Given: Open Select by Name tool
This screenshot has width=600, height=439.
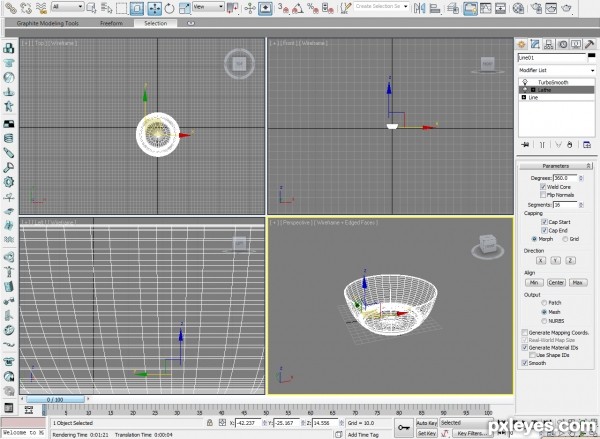Looking at the screenshot, I should (106, 8).
